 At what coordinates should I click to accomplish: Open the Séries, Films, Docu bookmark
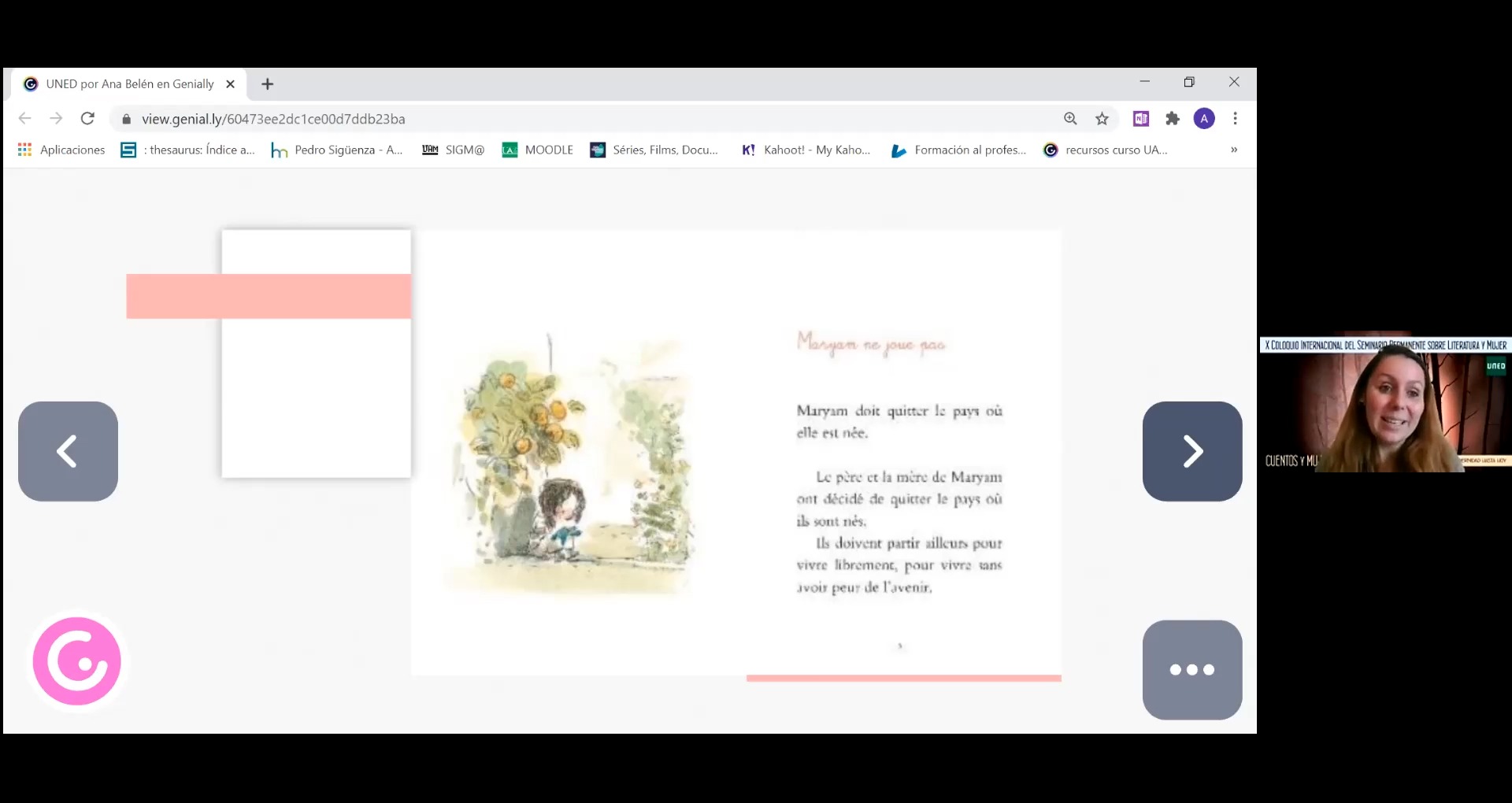(654, 150)
